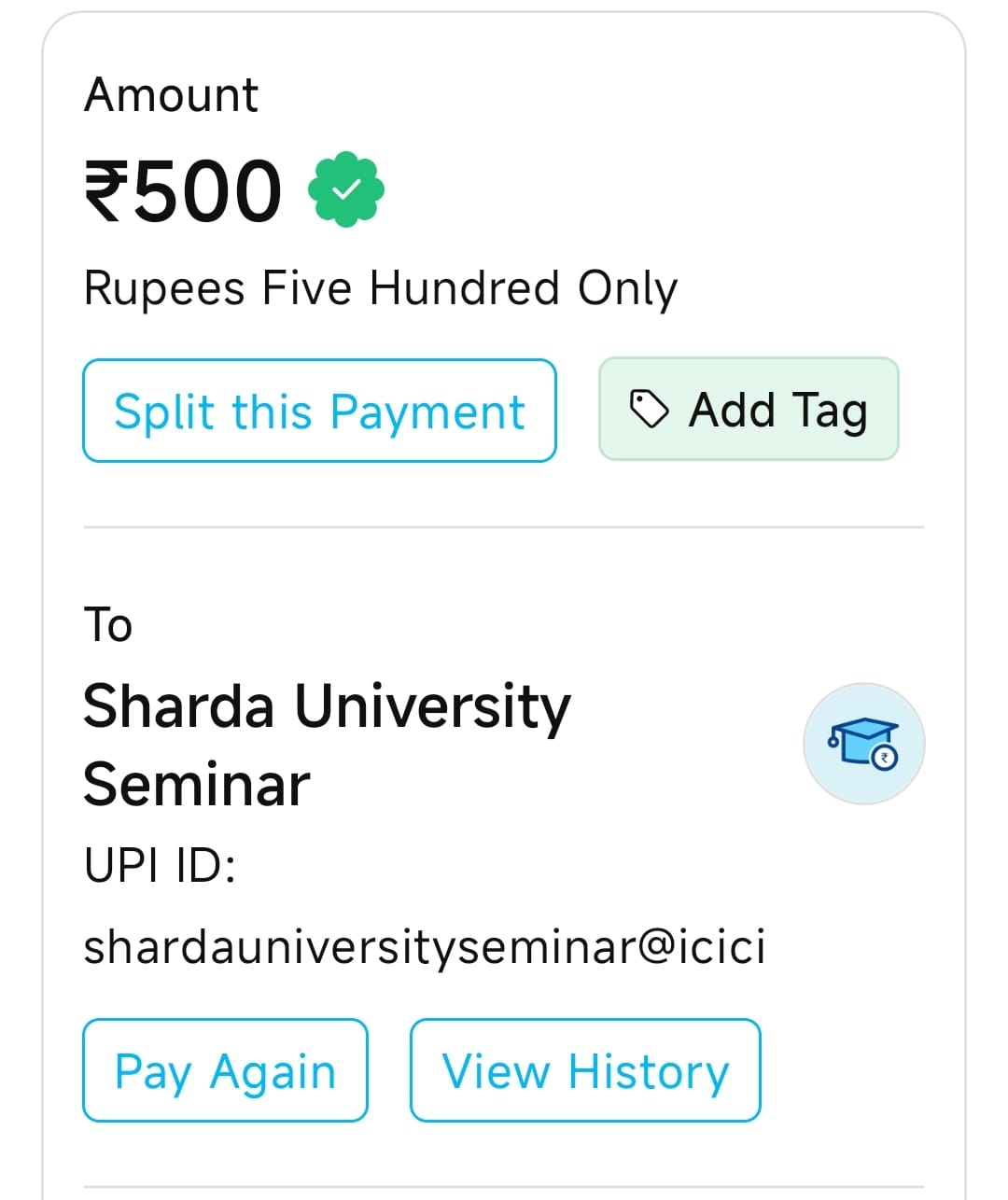The height and width of the screenshot is (1200, 1008).
Task: Pay Again to Sharda University Seminar
Action: point(226,1070)
